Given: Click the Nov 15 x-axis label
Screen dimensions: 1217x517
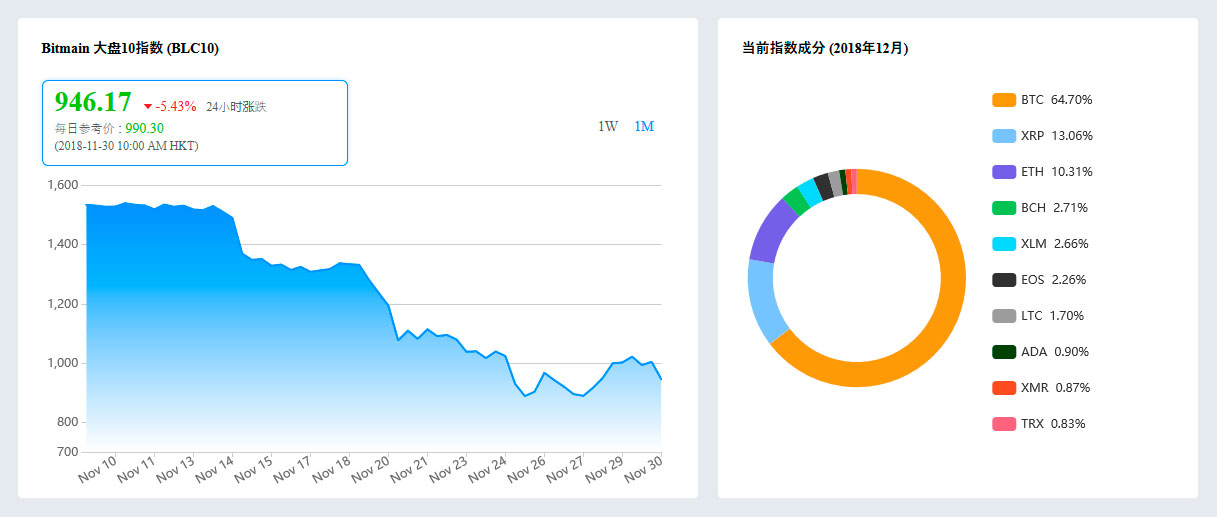Looking at the screenshot, I should point(254,469).
